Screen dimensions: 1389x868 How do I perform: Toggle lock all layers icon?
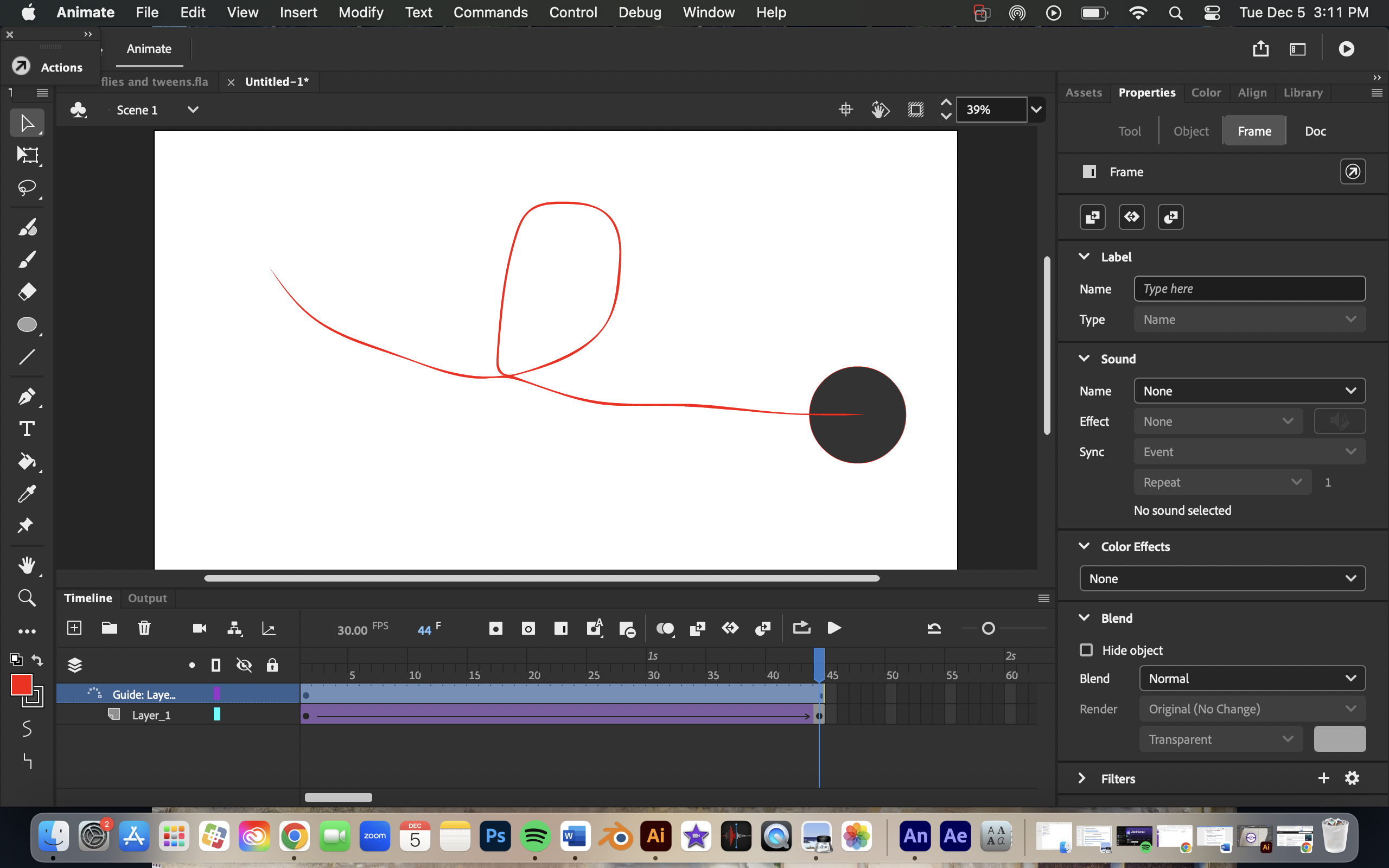(272, 665)
